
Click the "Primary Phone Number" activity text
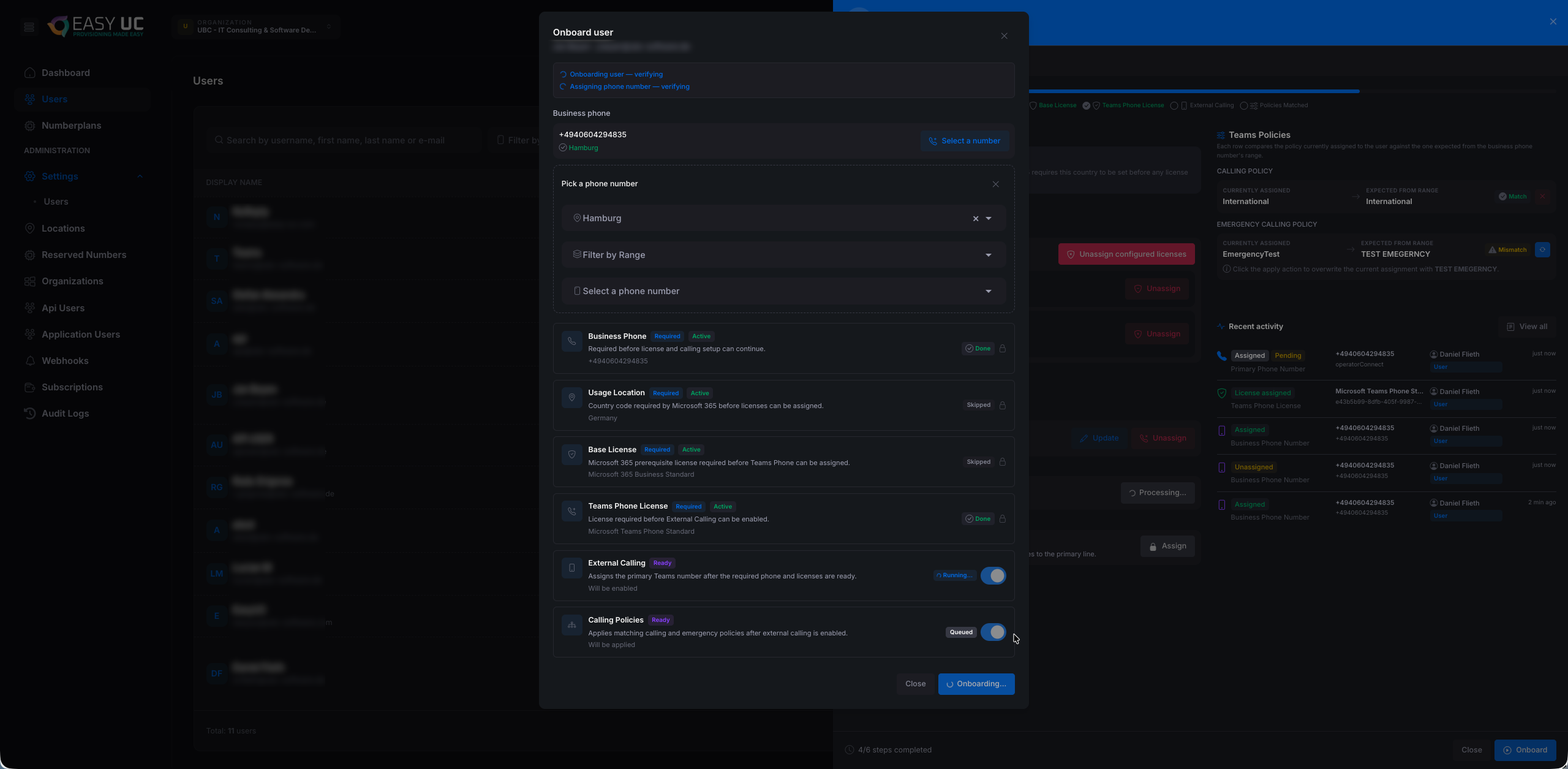(1268, 369)
